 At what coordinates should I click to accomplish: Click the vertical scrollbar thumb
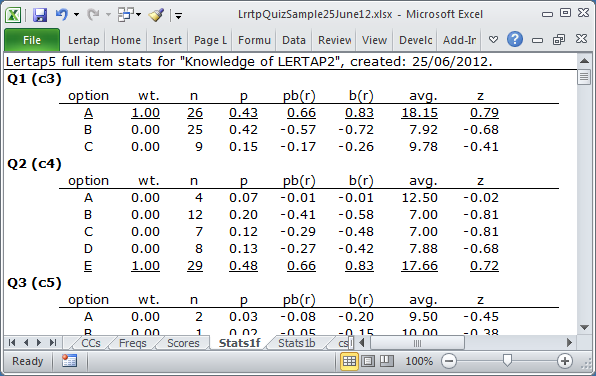point(584,77)
